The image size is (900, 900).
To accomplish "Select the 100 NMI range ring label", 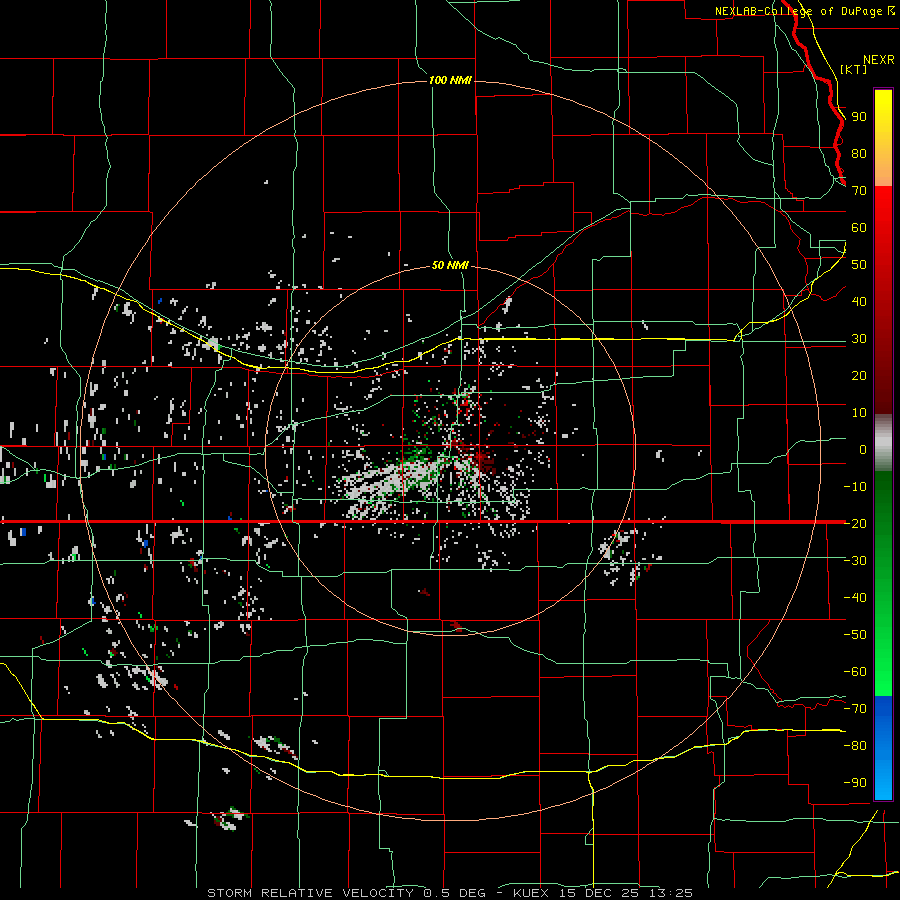I will [450, 80].
